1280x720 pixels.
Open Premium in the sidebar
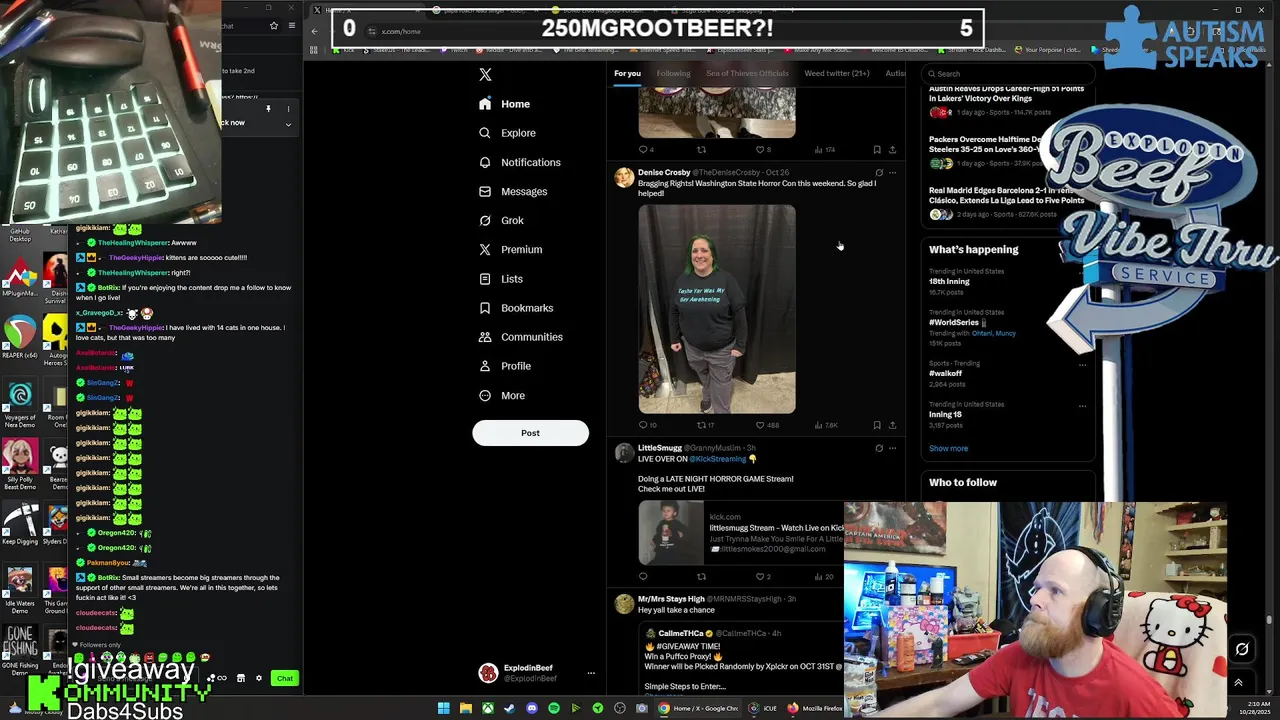point(510,250)
